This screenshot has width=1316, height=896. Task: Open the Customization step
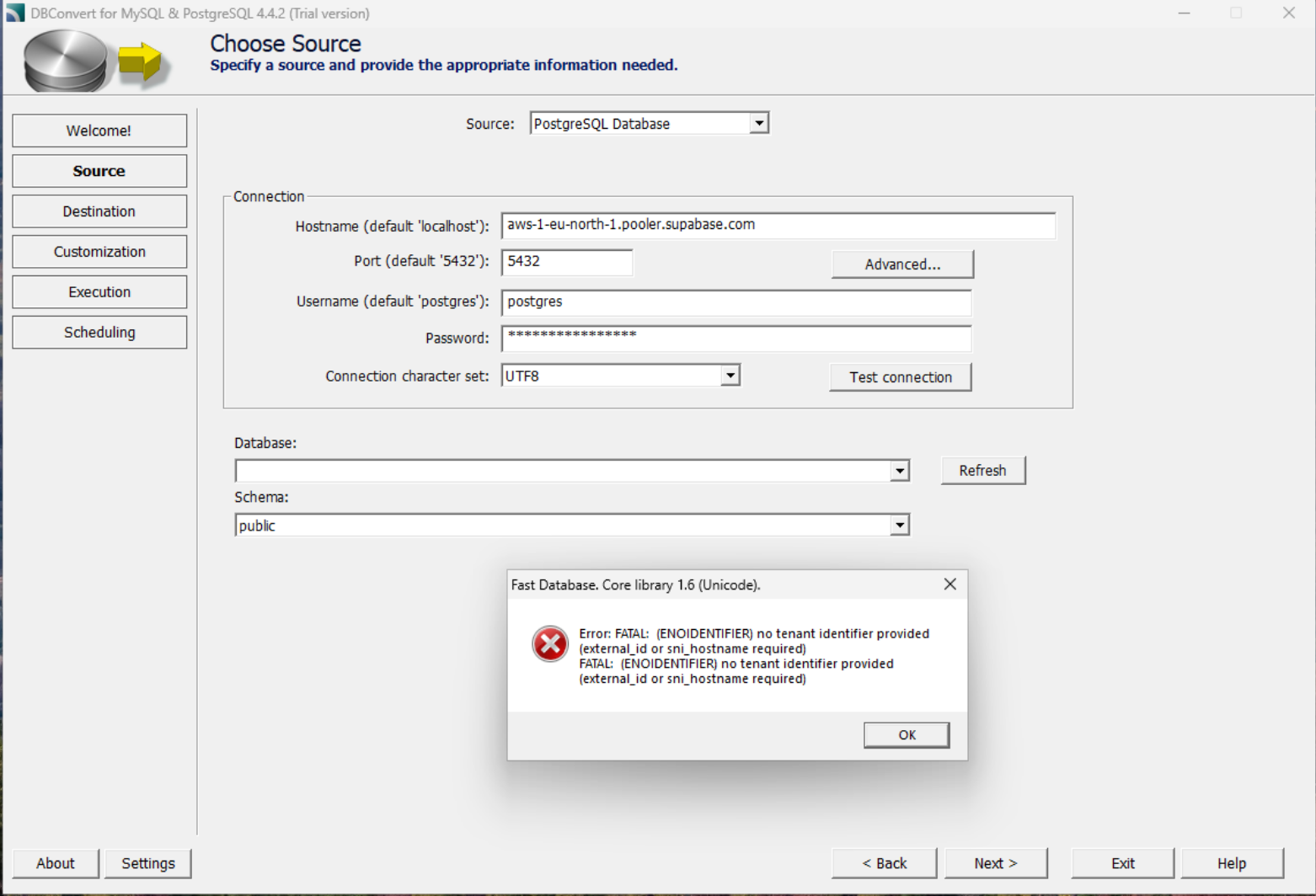pyautogui.click(x=99, y=252)
